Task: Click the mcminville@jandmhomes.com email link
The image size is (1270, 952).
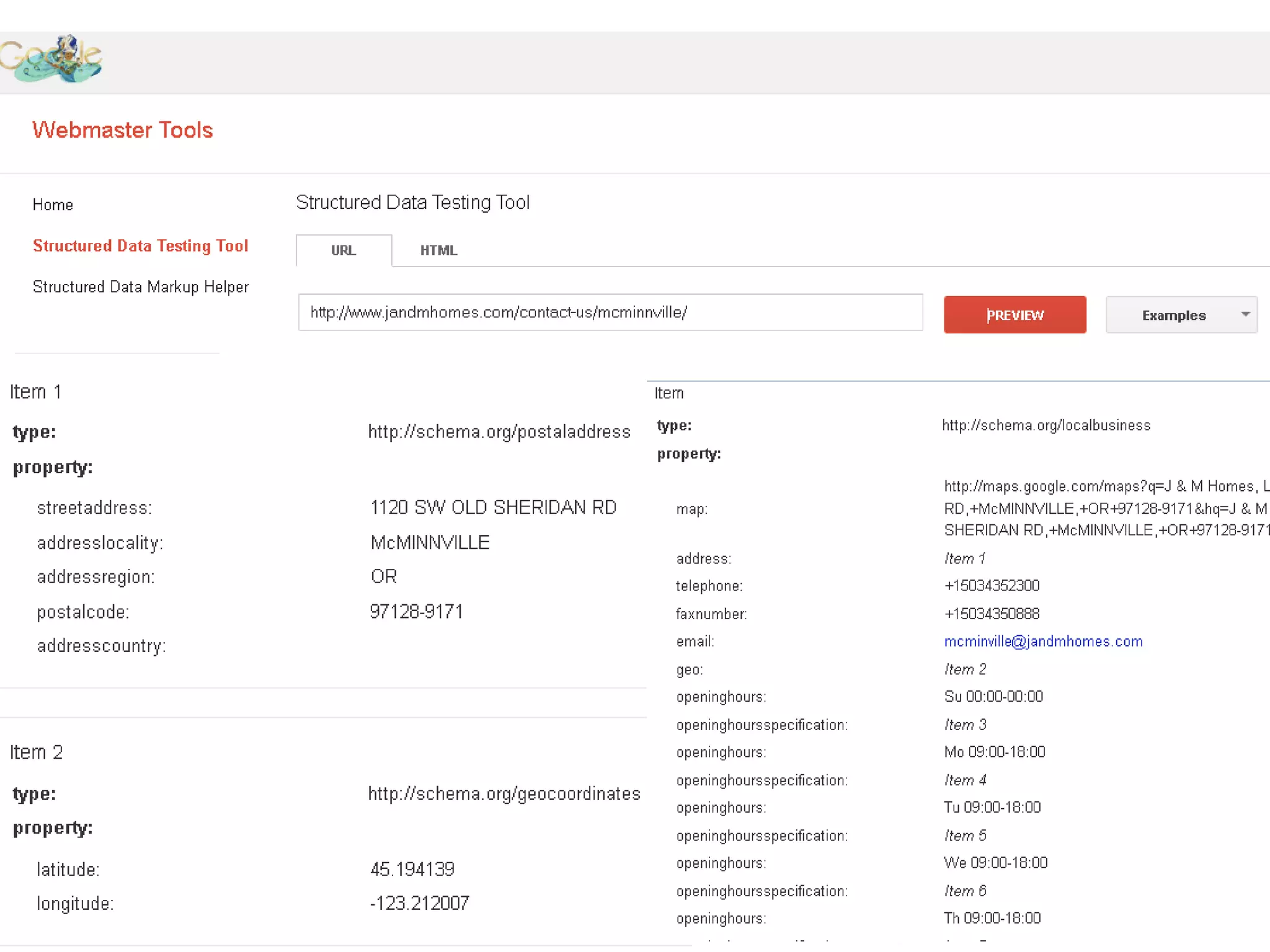Action: [x=1043, y=641]
